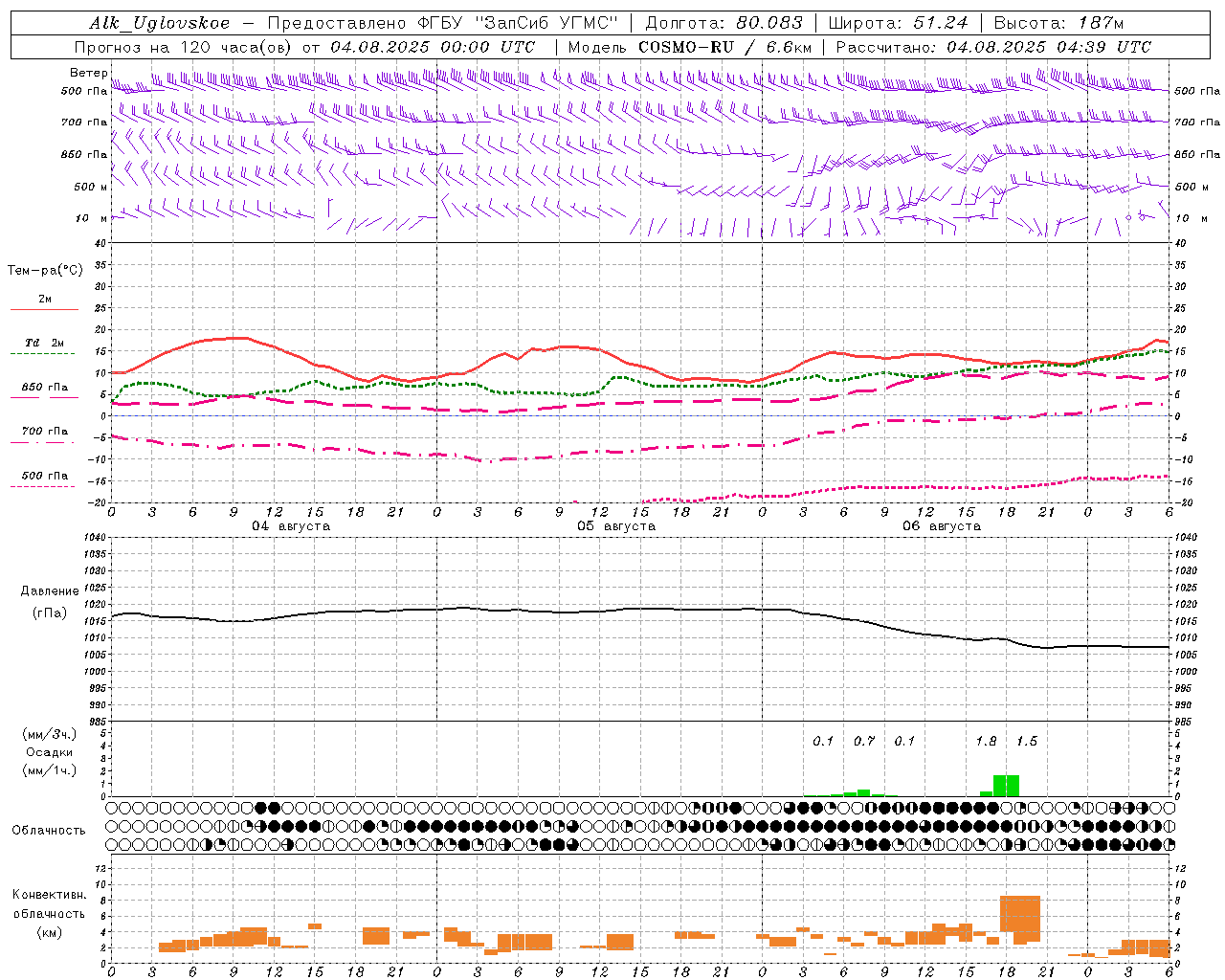Screen dimensions: 1225x980
Task: Click the elevation label Высота: 187м
Action: (x=1058, y=23)
